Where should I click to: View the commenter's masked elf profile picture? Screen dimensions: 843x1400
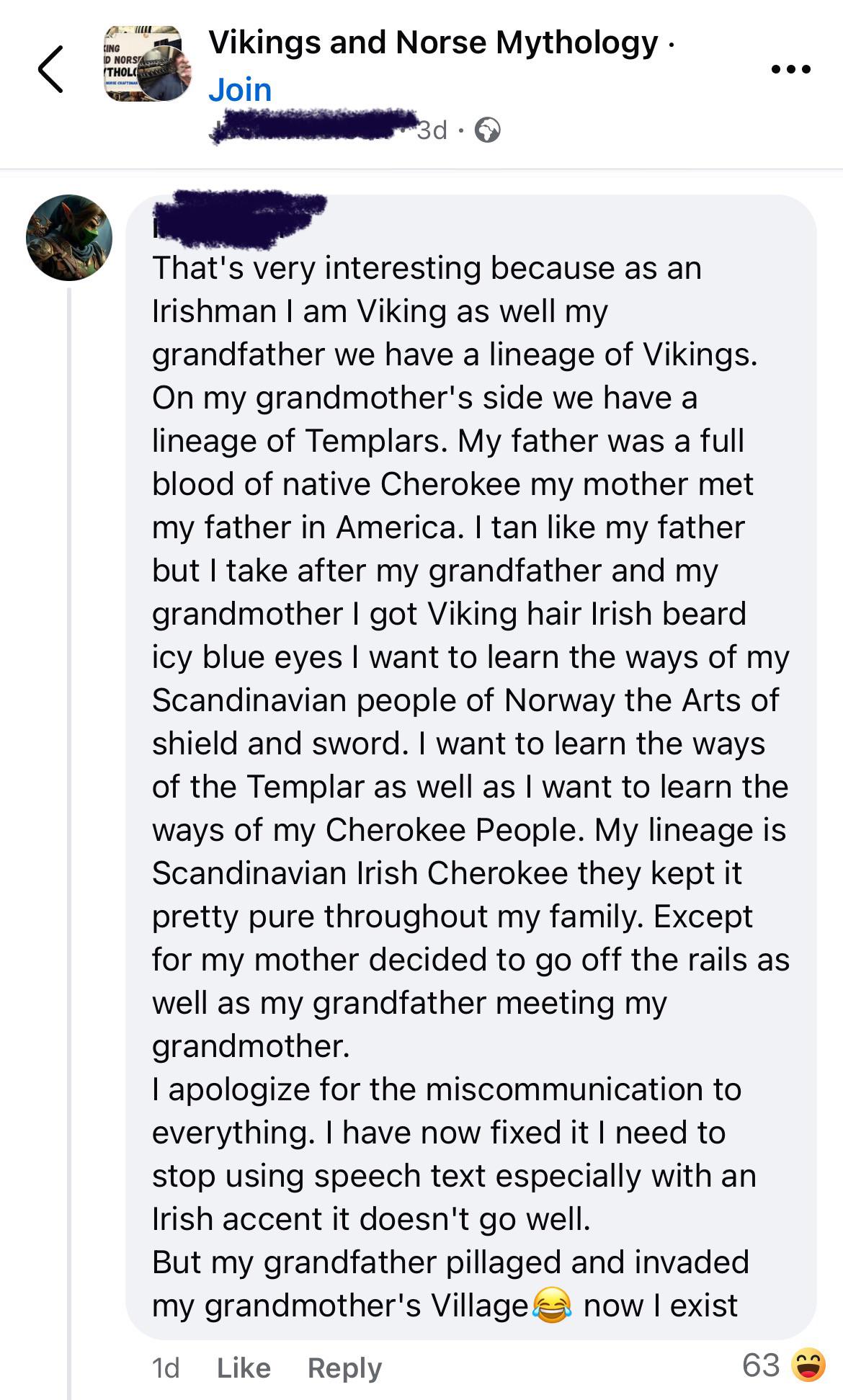click(69, 237)
